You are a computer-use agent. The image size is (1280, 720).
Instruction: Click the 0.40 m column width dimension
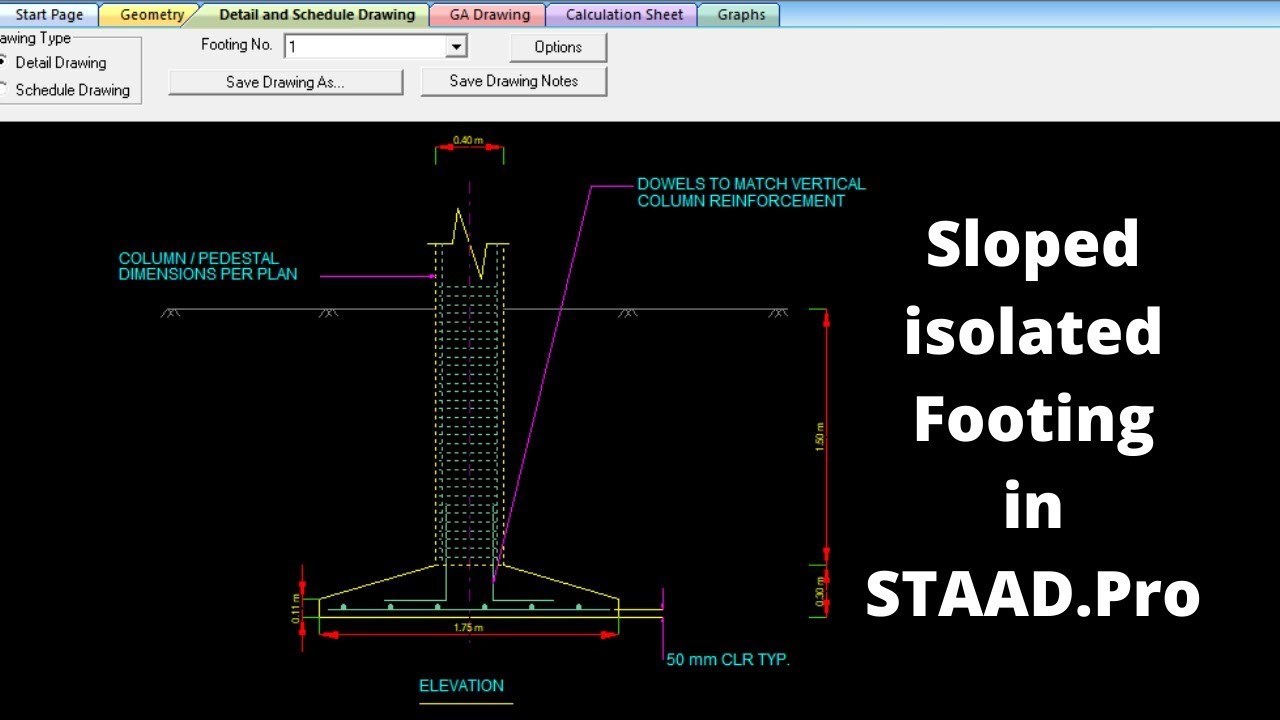point(468,141)
